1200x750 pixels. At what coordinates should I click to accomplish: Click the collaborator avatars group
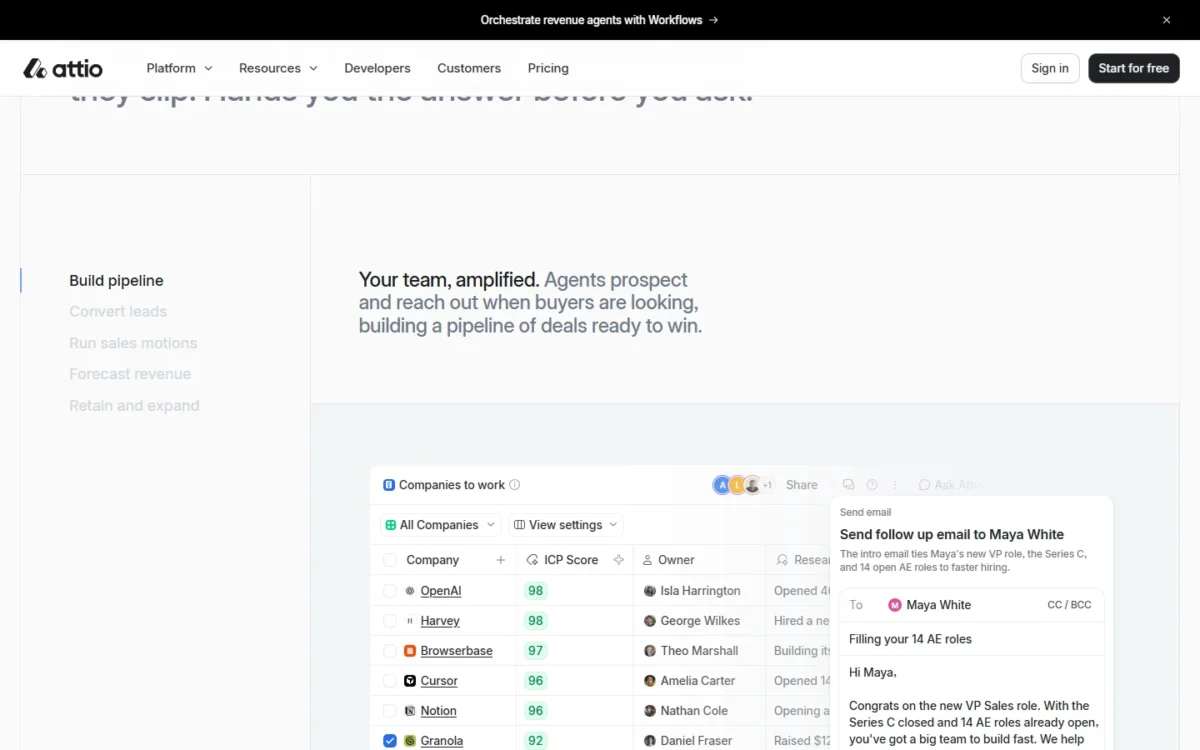pos(743,485)
